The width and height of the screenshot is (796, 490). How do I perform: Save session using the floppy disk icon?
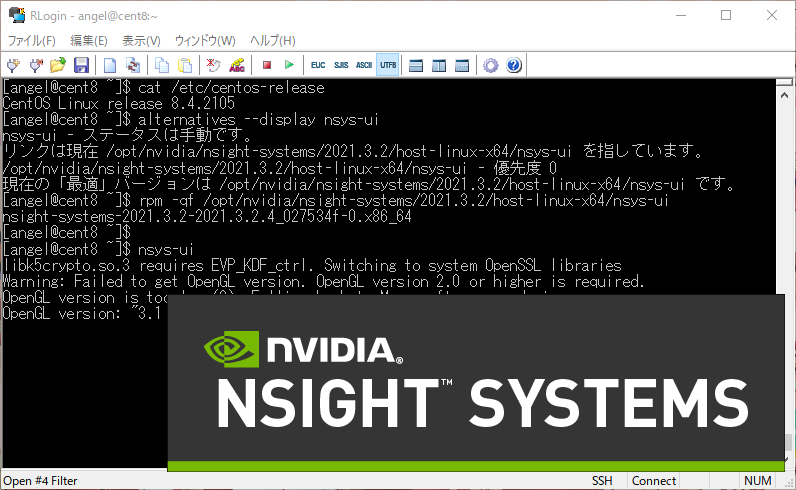81,65
